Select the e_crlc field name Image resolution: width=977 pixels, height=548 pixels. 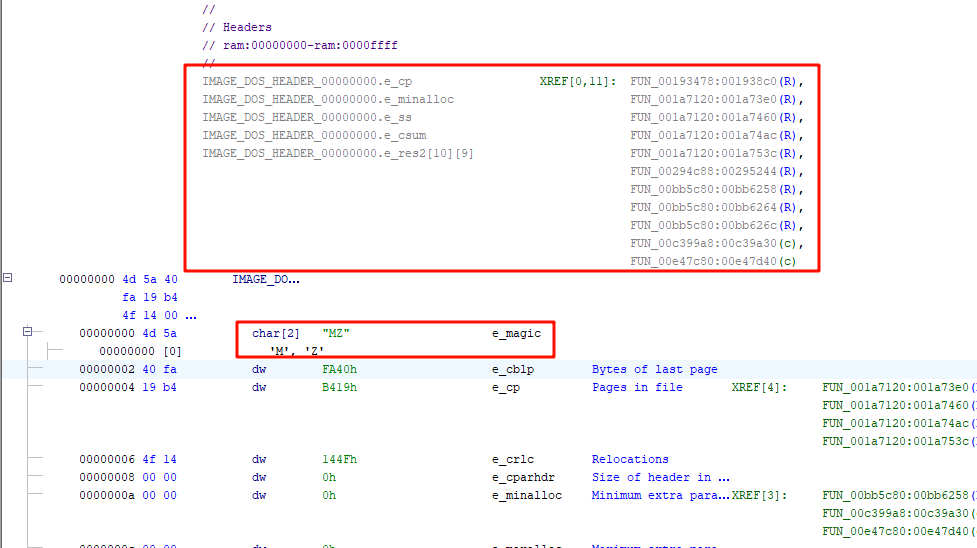coord(512,459)
